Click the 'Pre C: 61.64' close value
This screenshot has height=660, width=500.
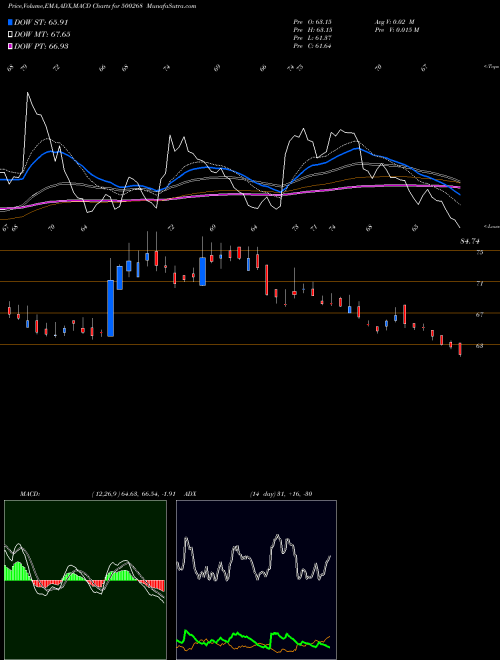(x=313, y=46)
